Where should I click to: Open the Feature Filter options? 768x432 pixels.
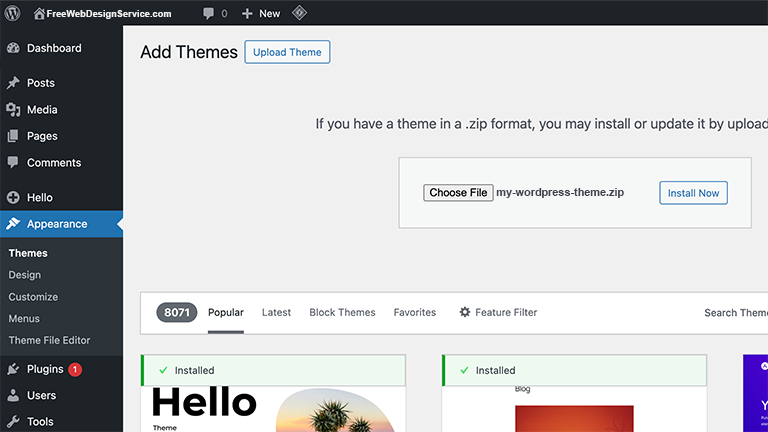pos(498,312)
